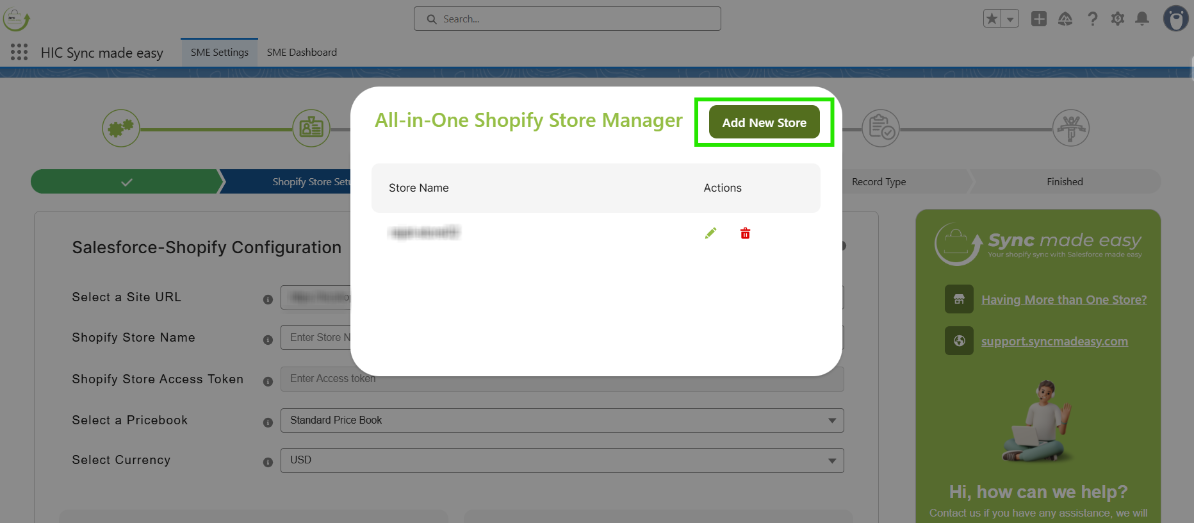1194x523 pixels.
Task: Select the Finished path step
Action: (1065, 182)
